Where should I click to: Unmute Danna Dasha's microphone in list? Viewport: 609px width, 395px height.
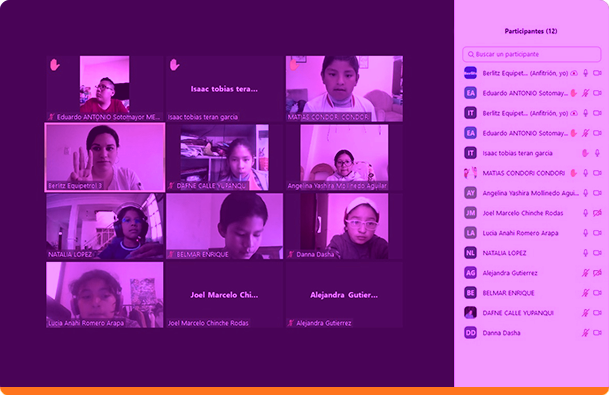[x=585, y=332]
